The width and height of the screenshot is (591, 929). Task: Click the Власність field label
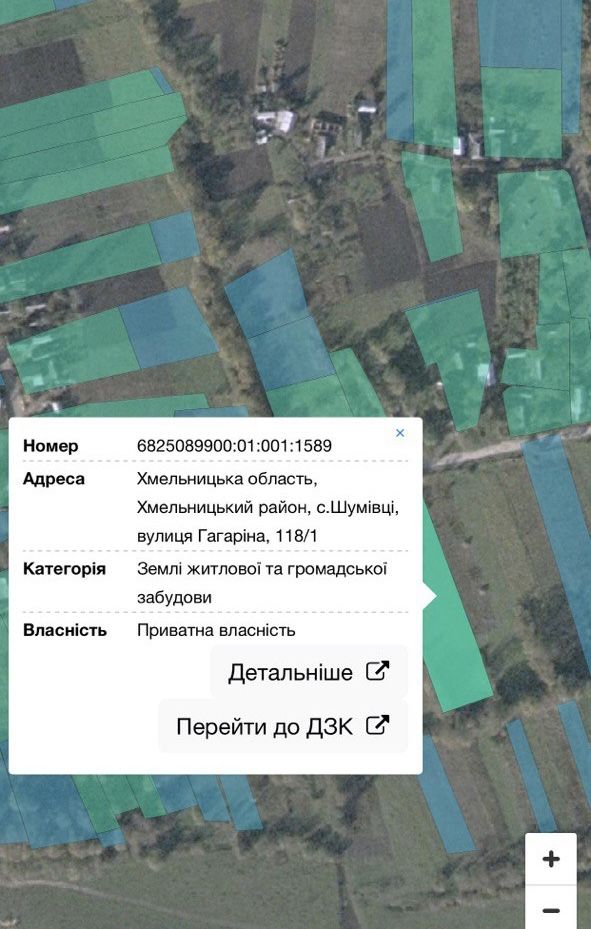(x=65, y=630)
